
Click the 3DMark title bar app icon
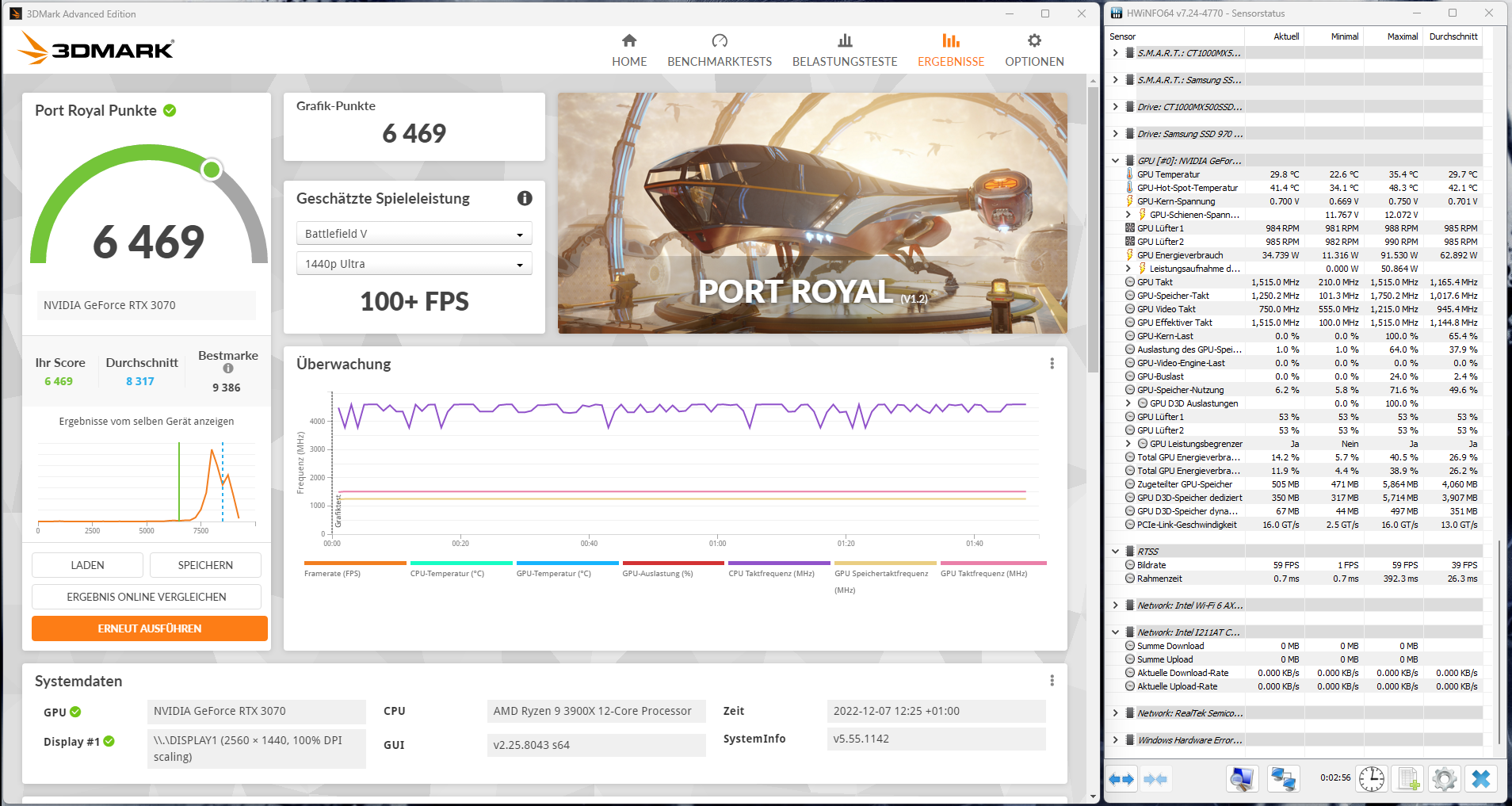[x=16, y=13]
